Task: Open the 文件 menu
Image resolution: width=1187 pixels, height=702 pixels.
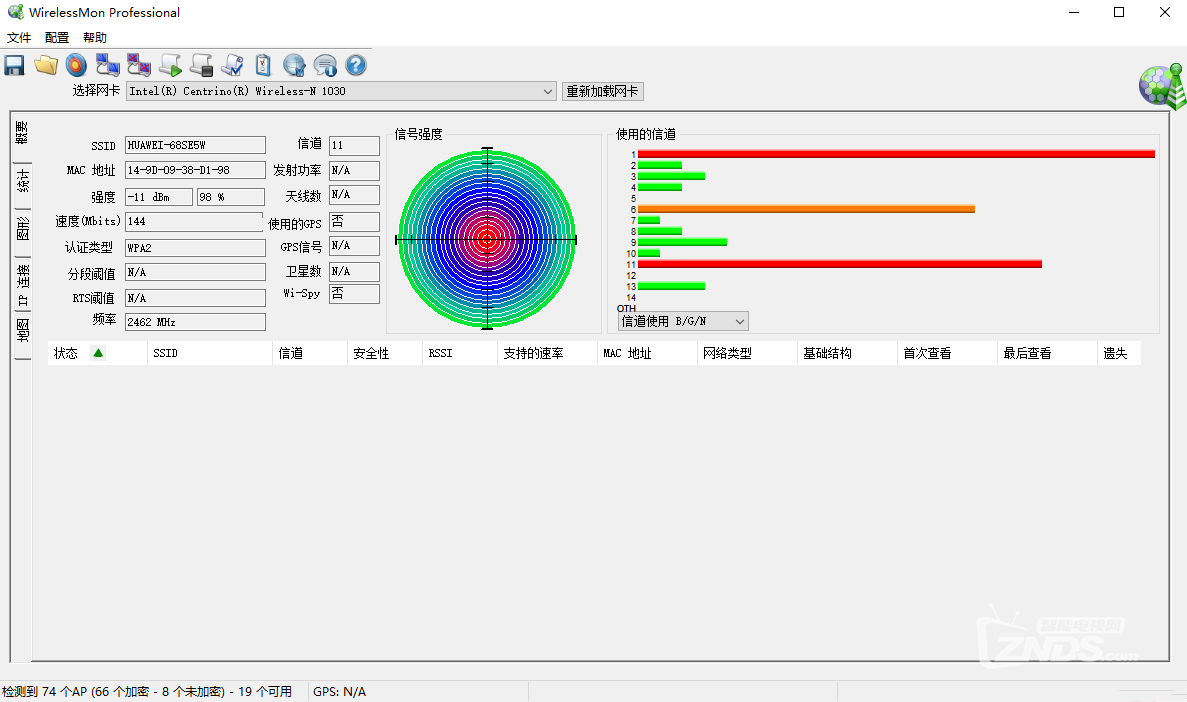Action: pos(19,37)
